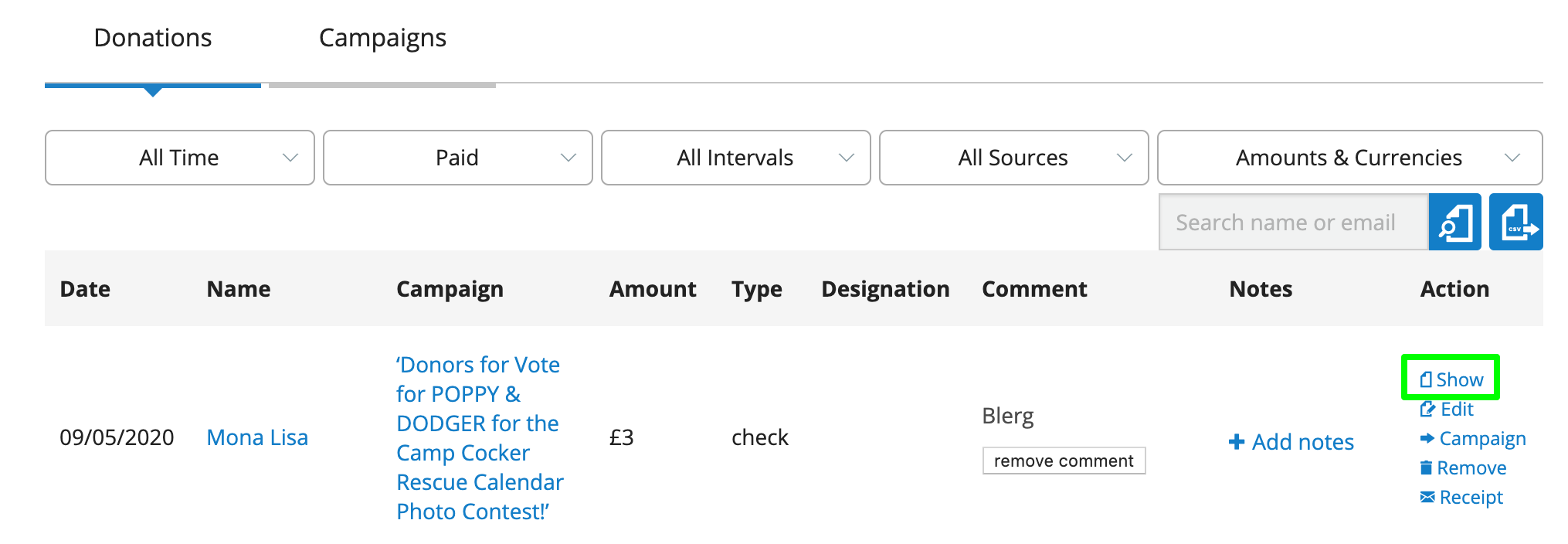Switch to the Campaigns tab
Viewport: 1568px width, 544px height.
point(382,38)
